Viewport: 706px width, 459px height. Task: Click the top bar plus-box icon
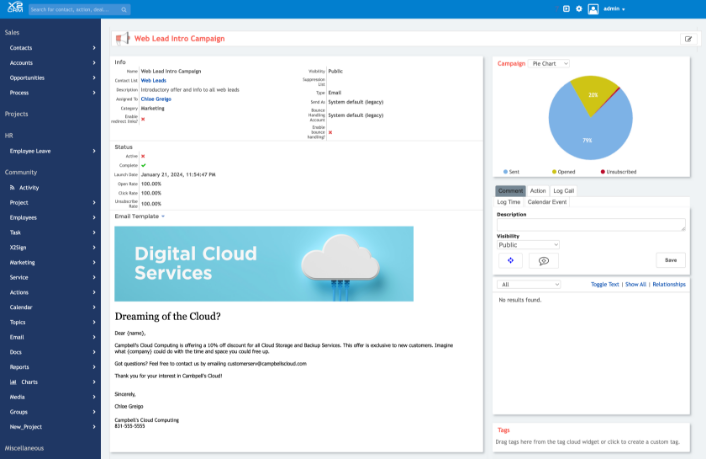pyautogui.click(x=566, y=9)
